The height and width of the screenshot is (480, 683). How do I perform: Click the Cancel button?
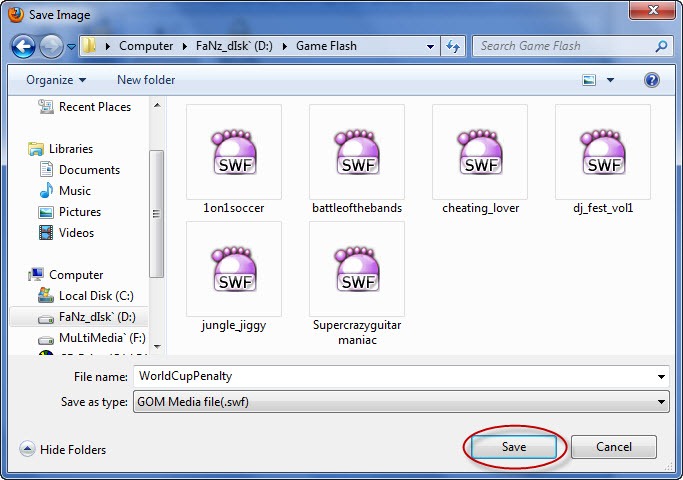tap(614, 447)
